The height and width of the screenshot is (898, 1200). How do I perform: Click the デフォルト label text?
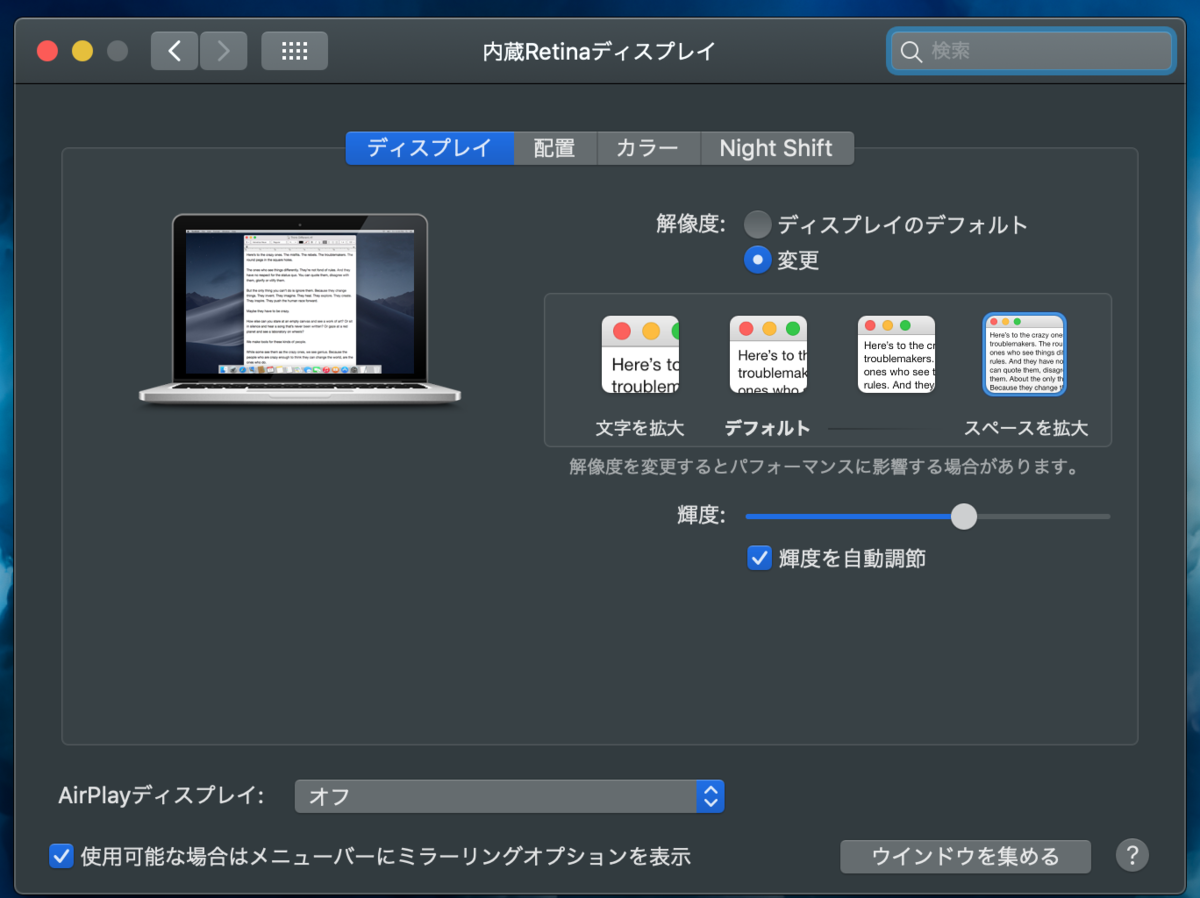pyautogui.click(x=767, y=428)
